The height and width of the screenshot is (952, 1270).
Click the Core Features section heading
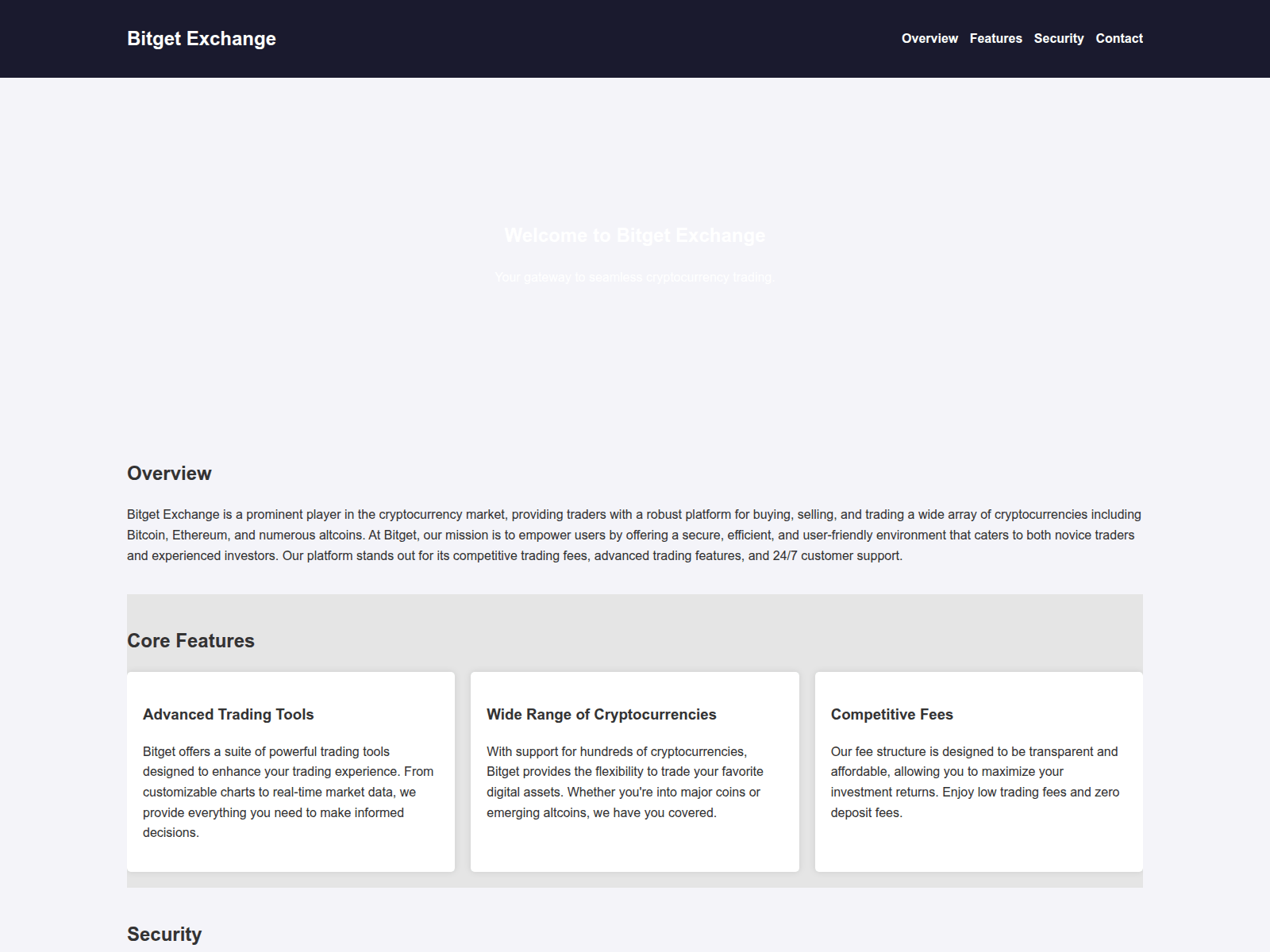pos(190,641)
